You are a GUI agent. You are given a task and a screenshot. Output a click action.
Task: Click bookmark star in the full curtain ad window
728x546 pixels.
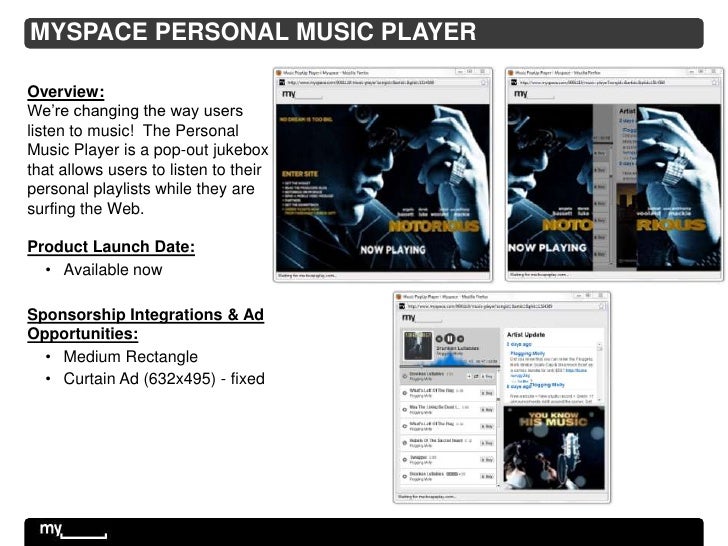(x=483, y=83)
